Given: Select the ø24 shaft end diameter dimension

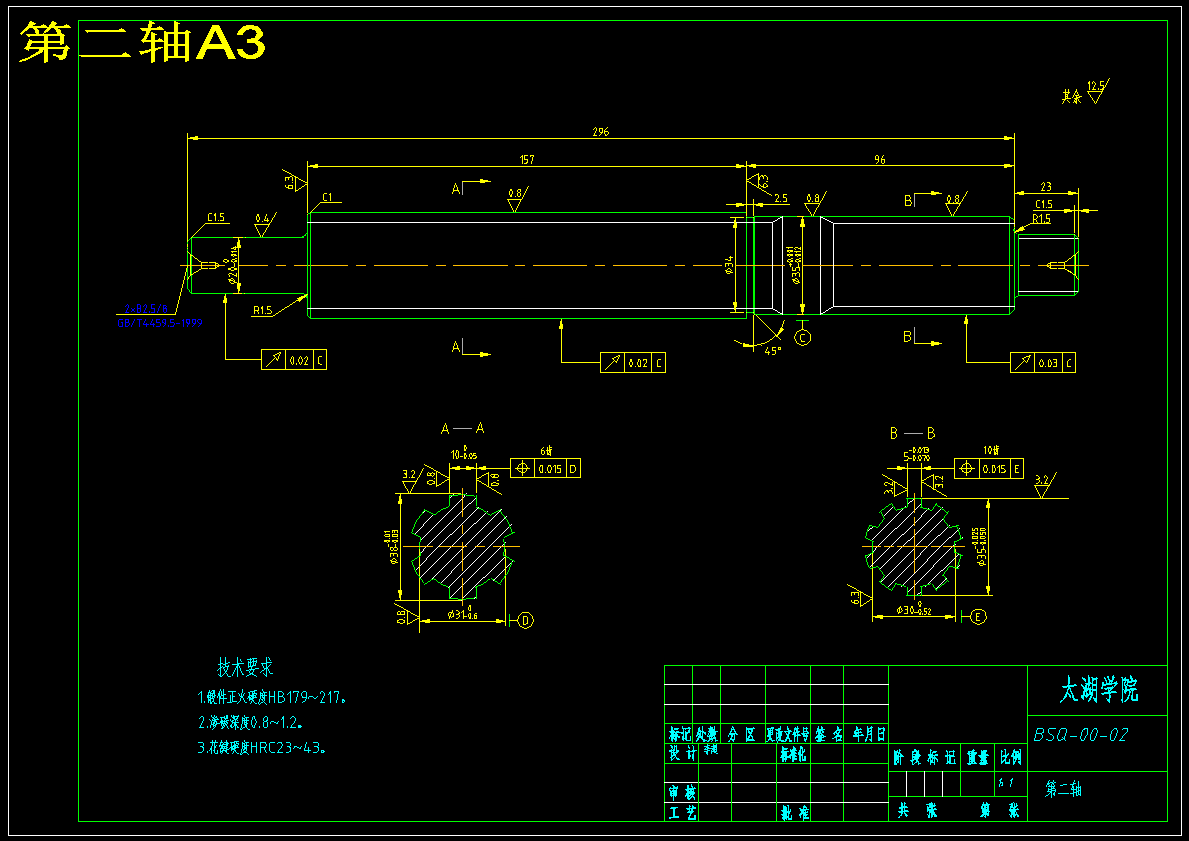Looking at the screenshot, I should click(234, 266).
